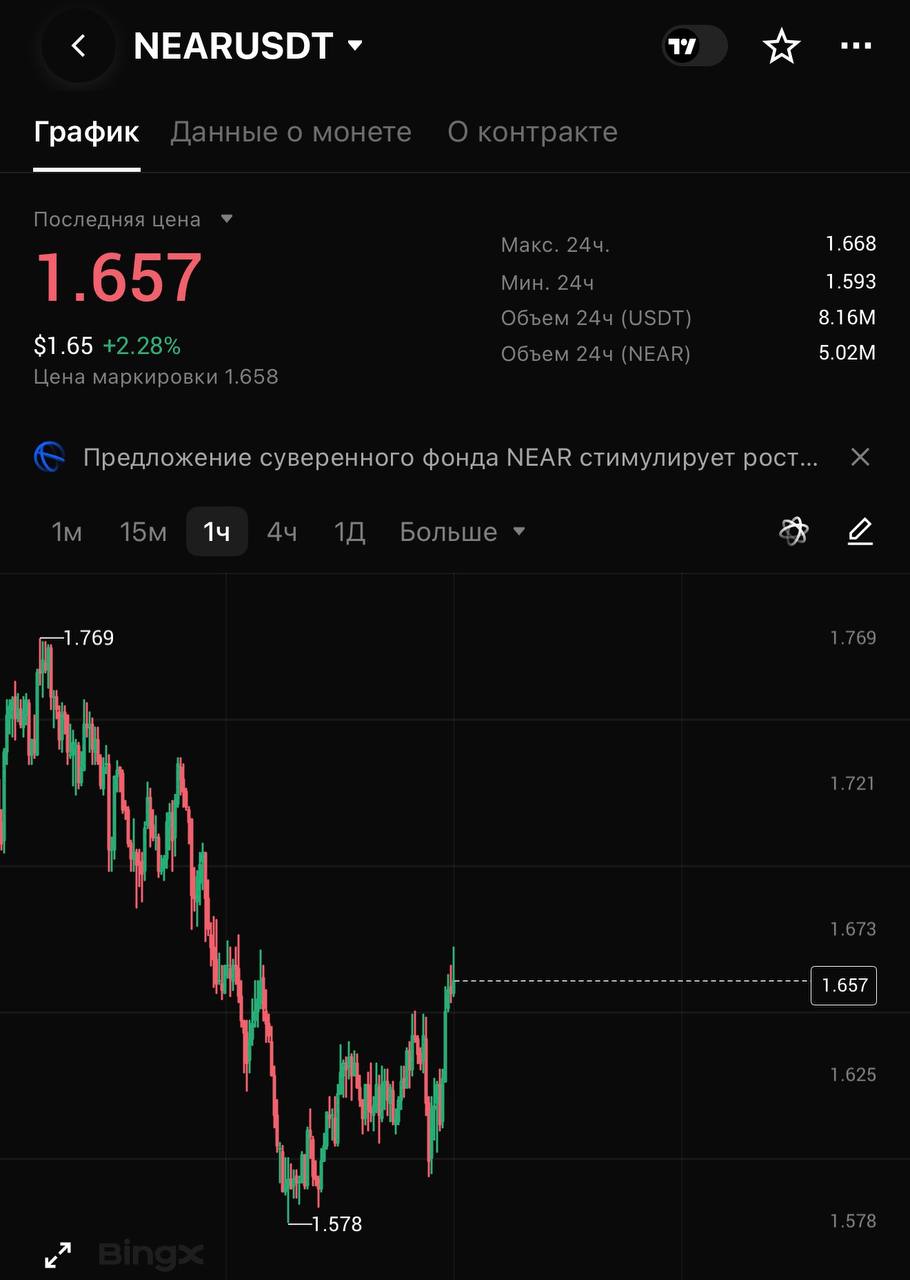This screenshot has height=1280, width=910.
Task: Open the NEAR news globe icon
Action: point(49,457)
